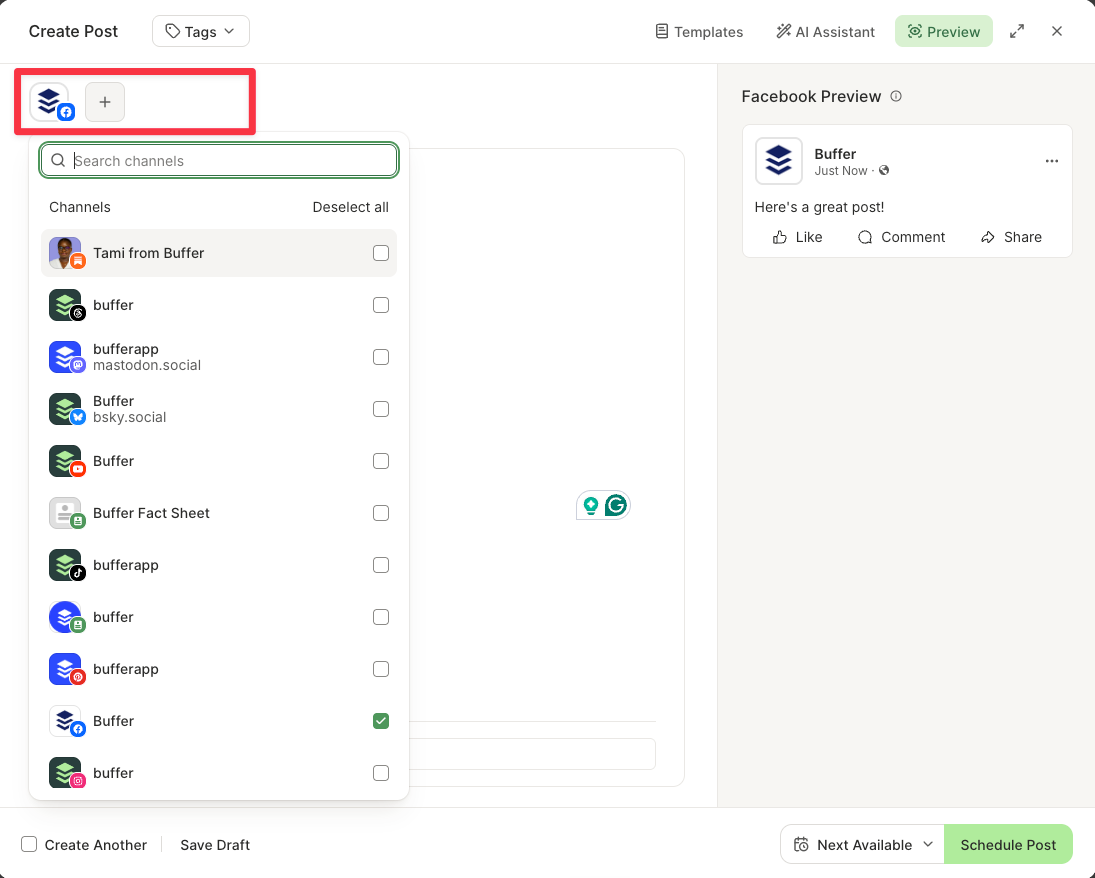
Task: Enable the bufferapp TikTok channel checkbox
Action: coord(381,565)
